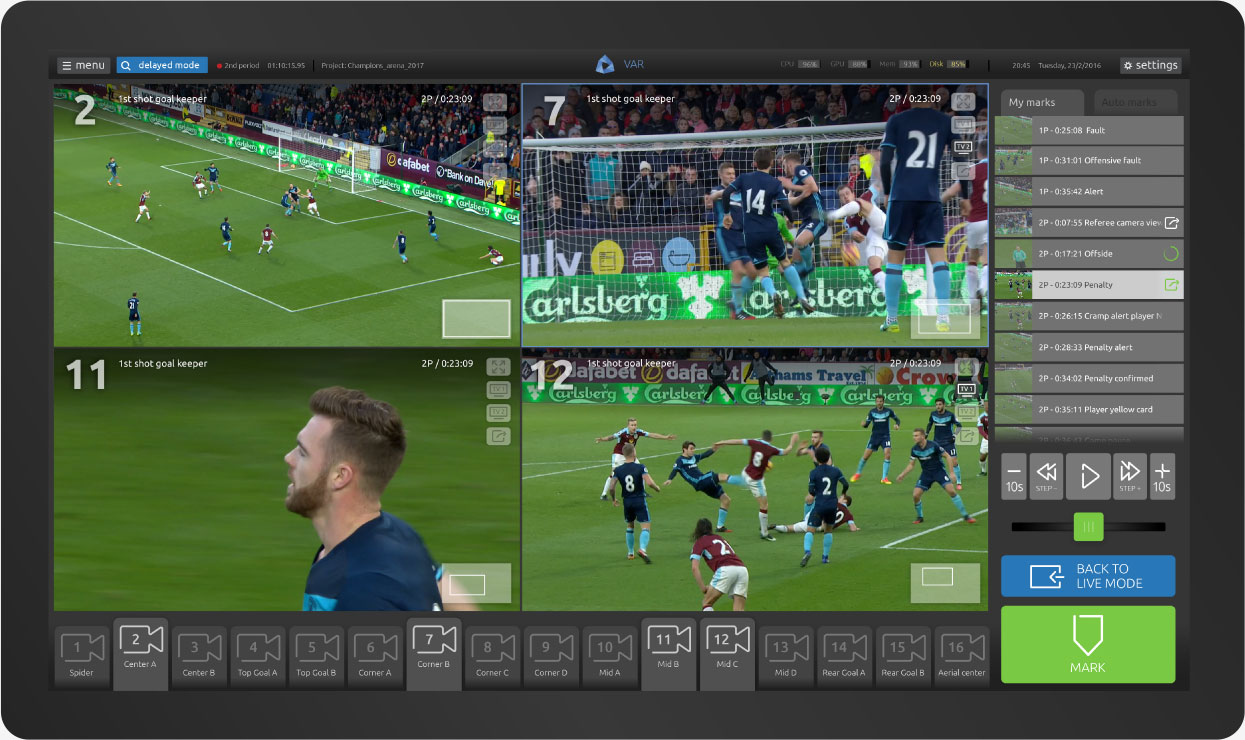Open mark 2P - 0:17:21 Offside
Screen dimensions: 1245x740
click(1089, 254)
